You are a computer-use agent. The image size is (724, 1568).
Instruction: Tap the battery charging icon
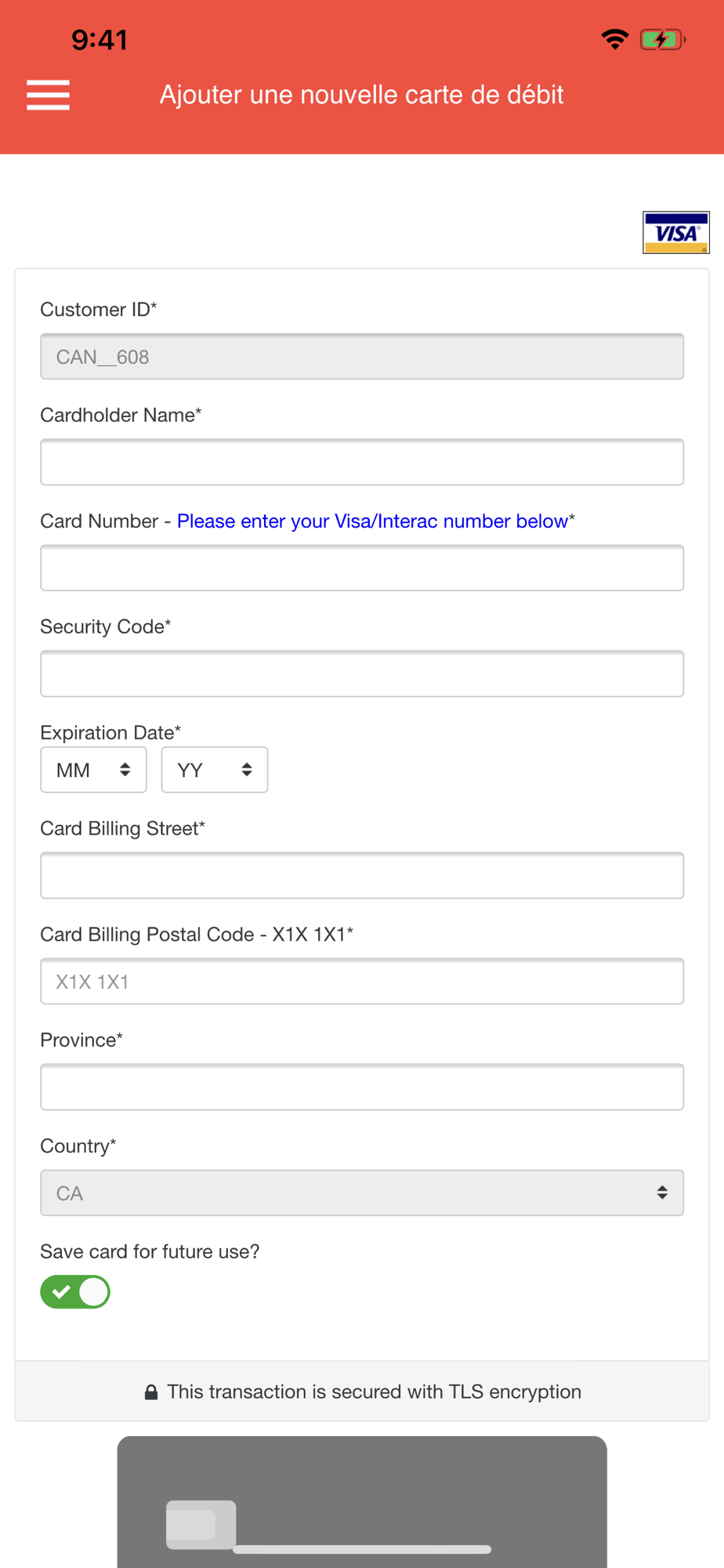click(662, 39)
